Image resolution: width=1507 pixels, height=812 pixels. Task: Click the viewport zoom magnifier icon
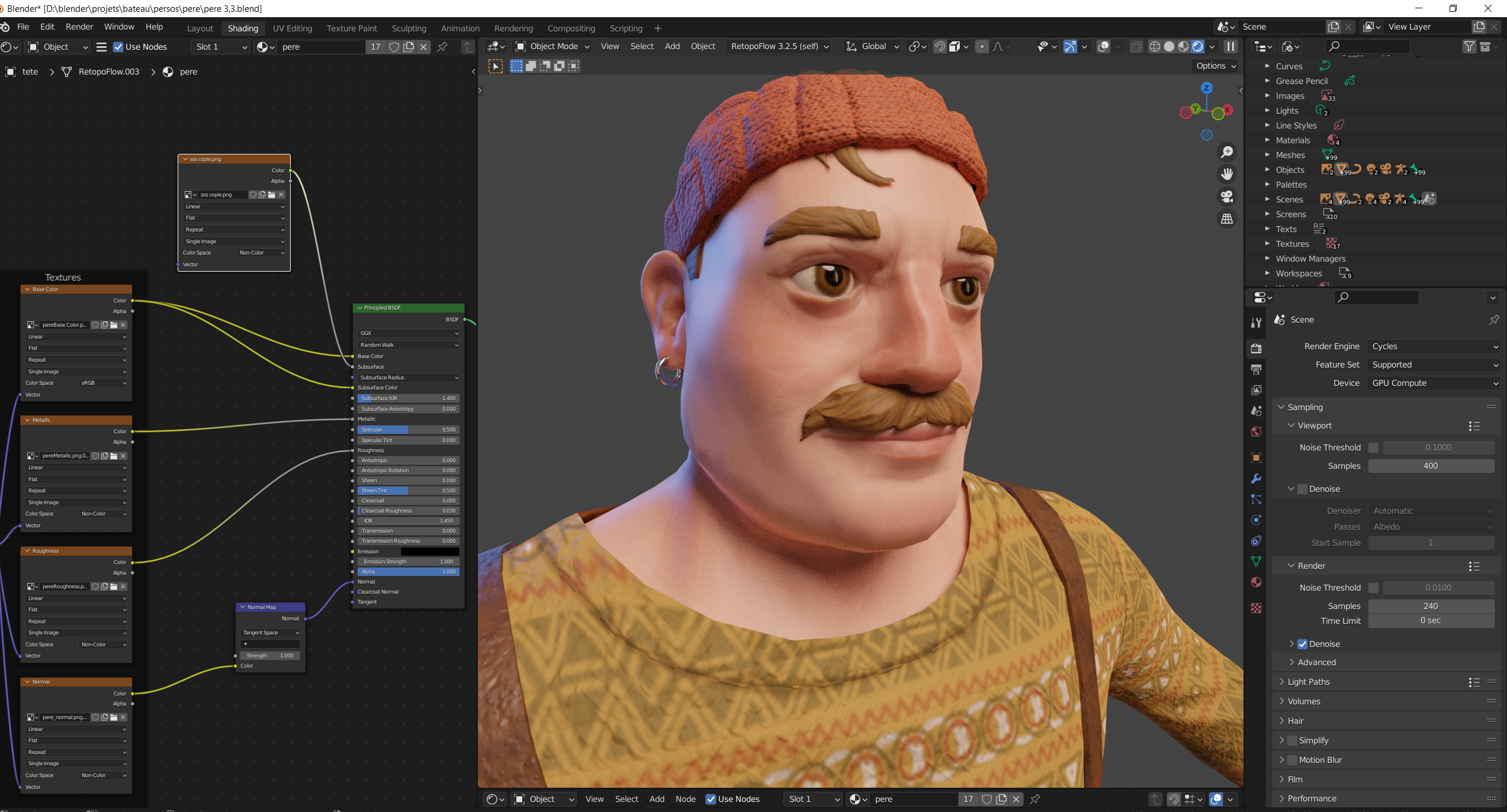1227,152
